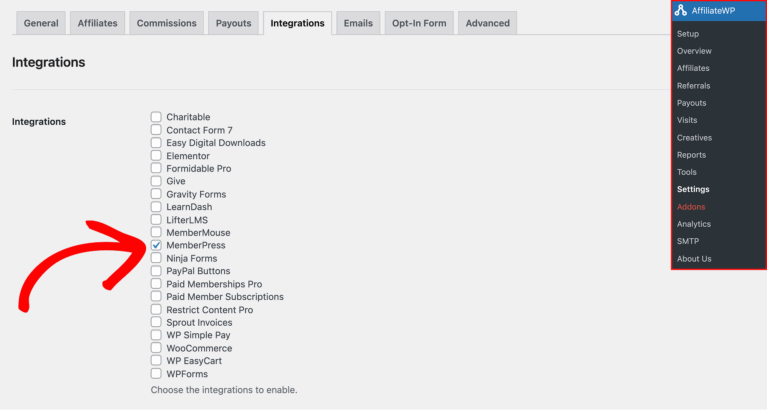The image size is (767, 410).
Task: Open the Reports sidebar menu item
Action: [691, 155]
